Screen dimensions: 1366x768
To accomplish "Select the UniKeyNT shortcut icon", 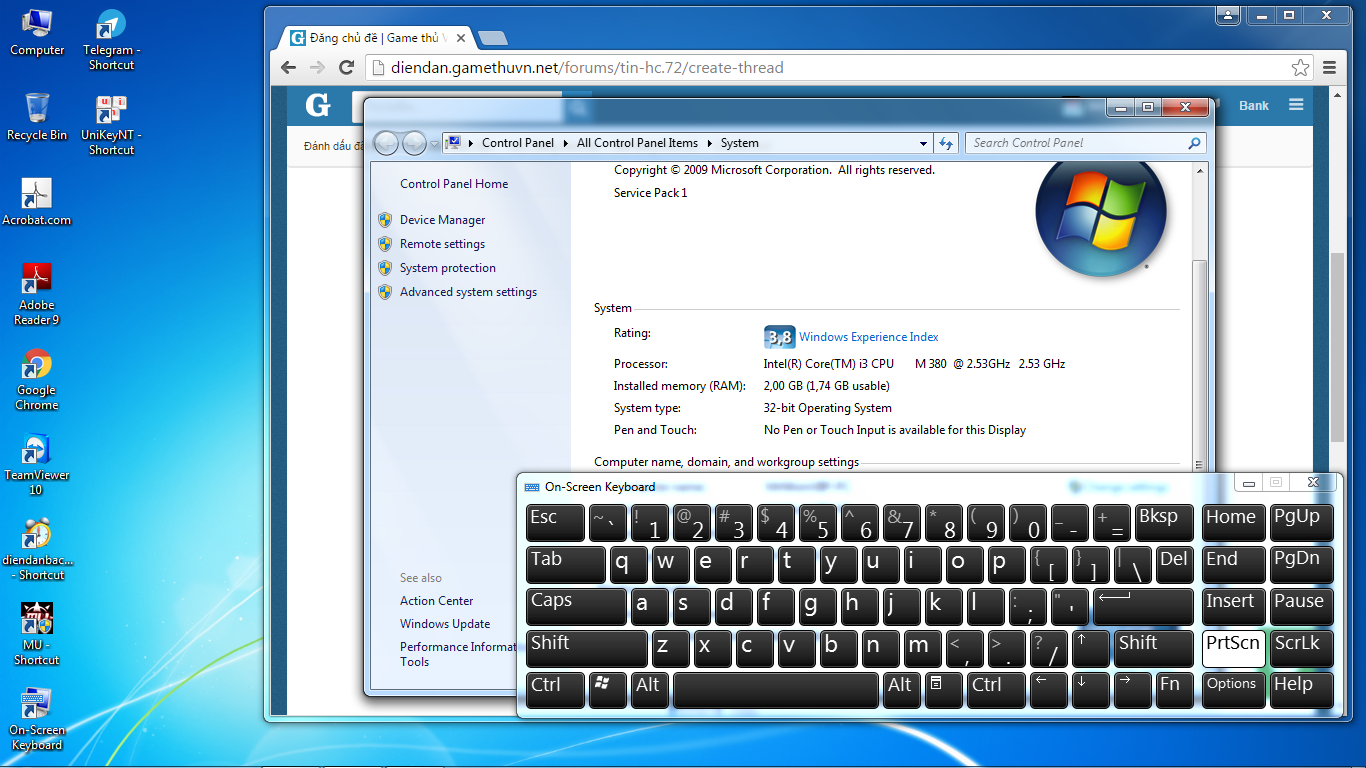I will (111, 125).
